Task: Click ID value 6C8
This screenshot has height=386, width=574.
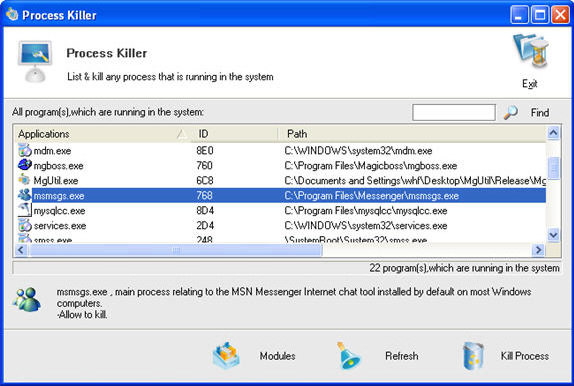Action: click(x=205, y=181)
